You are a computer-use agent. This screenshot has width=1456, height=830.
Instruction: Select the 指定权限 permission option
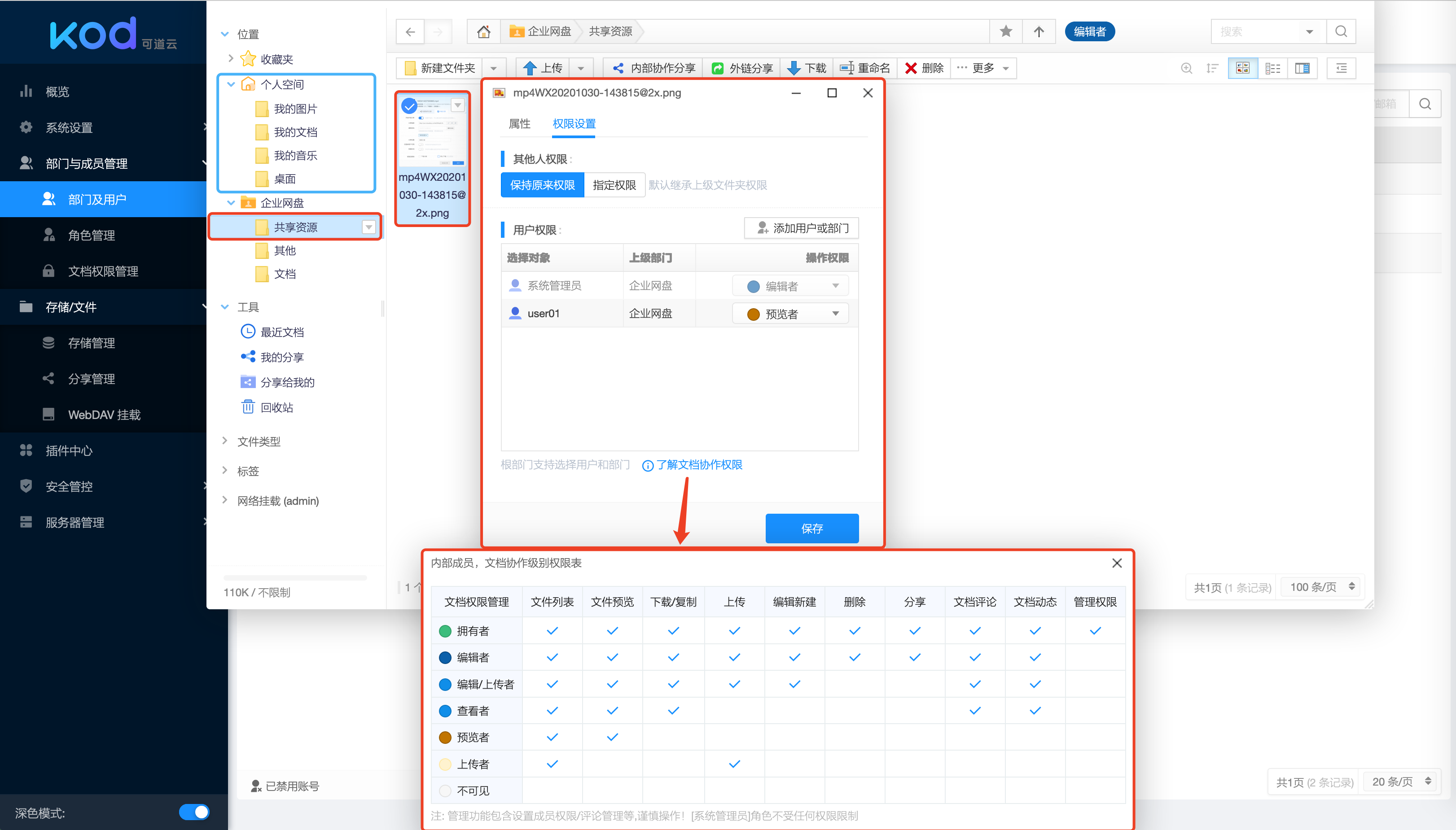[x=614, y=185]
